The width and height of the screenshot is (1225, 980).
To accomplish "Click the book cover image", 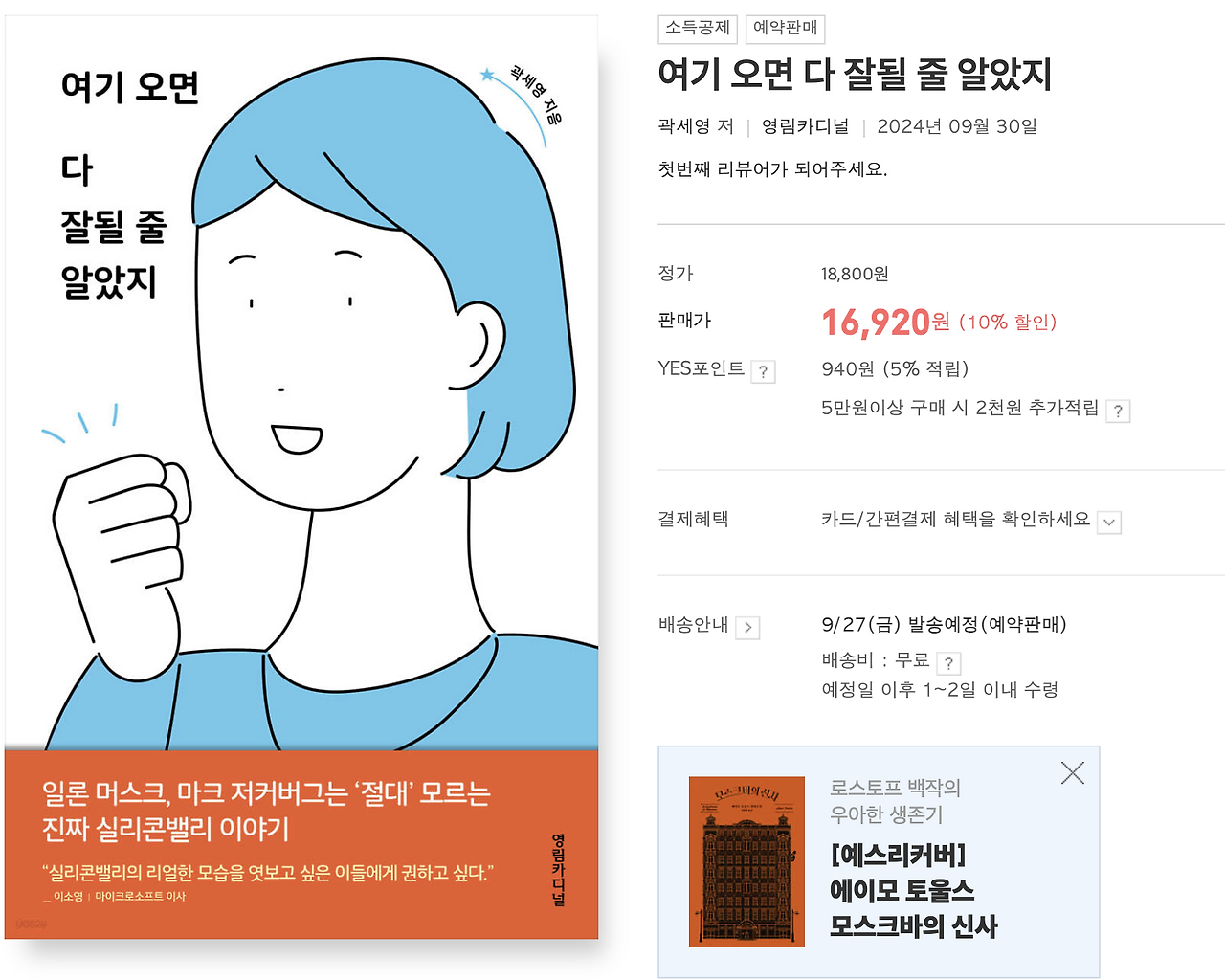I will pos(301,478).
